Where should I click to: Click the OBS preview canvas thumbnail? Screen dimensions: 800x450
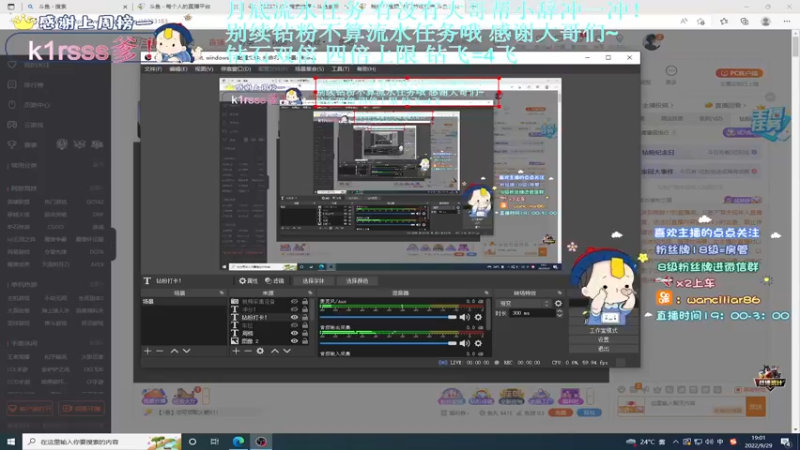tap(390, 174)
